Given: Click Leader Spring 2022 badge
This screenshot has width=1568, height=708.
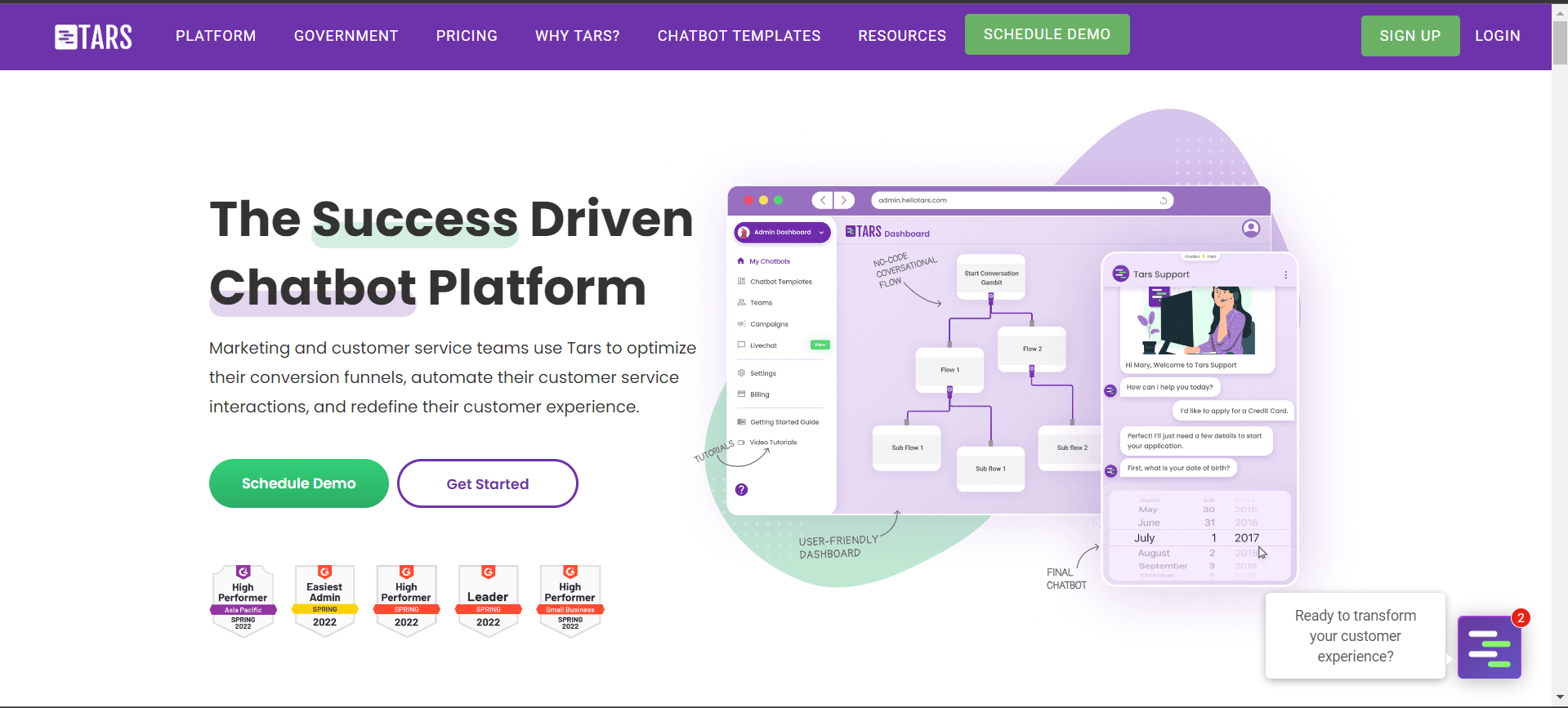Looking at the screenshot, I should click(489, 600).
